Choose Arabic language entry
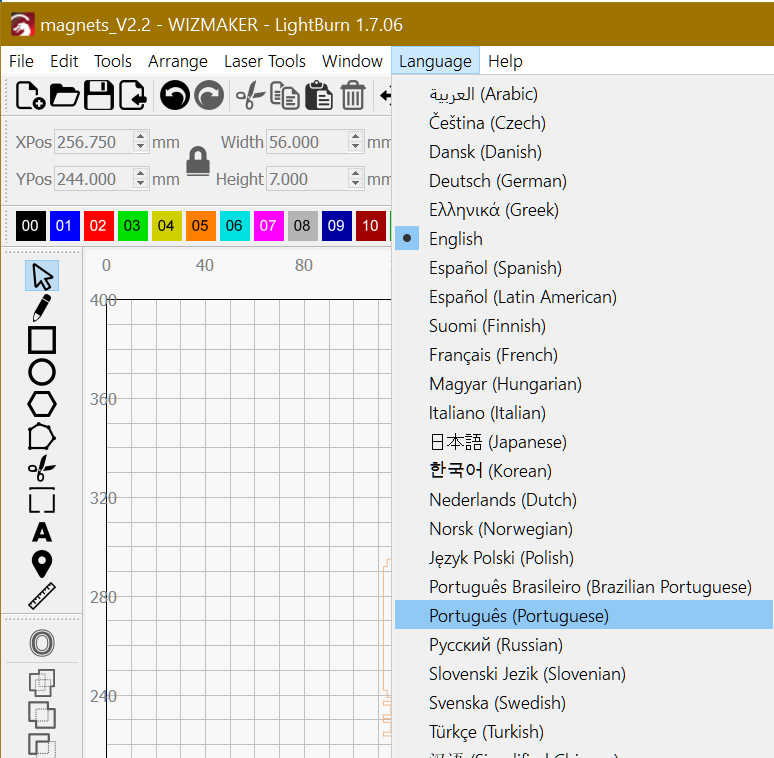 (583, 94)
